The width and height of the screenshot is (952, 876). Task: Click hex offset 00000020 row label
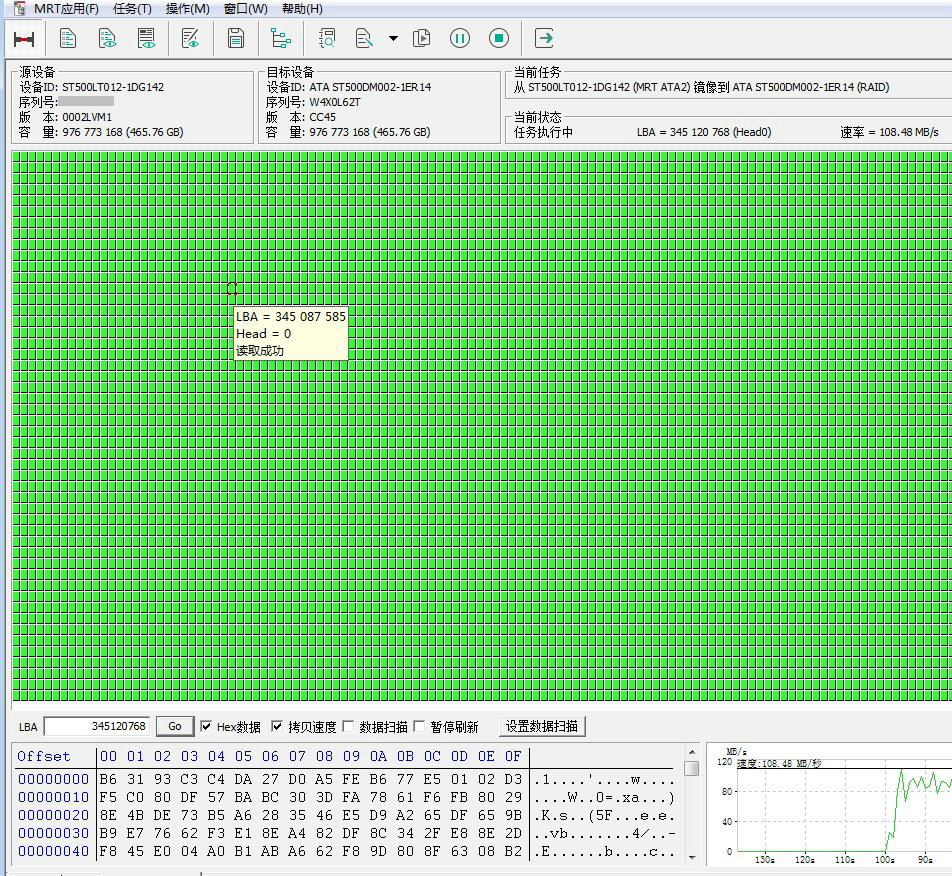tap(53, 815)
